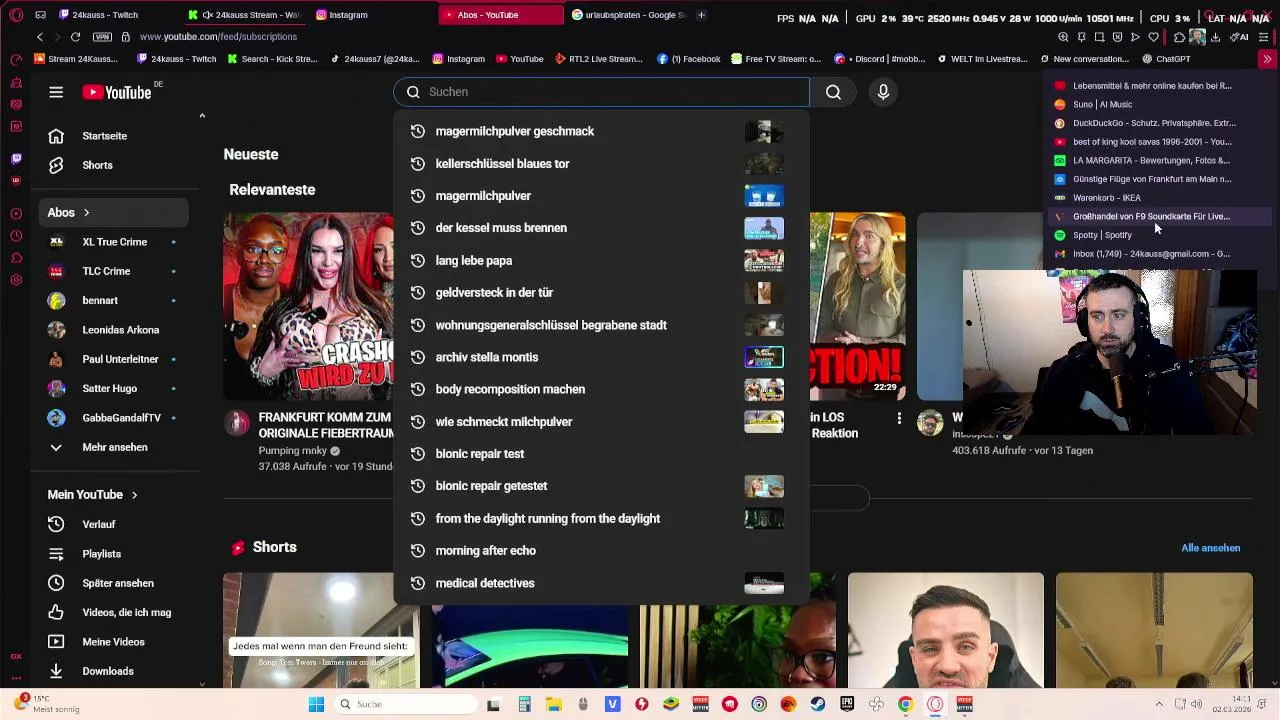
Task: Open a new tab with plus button
Action: pos(701,15)
